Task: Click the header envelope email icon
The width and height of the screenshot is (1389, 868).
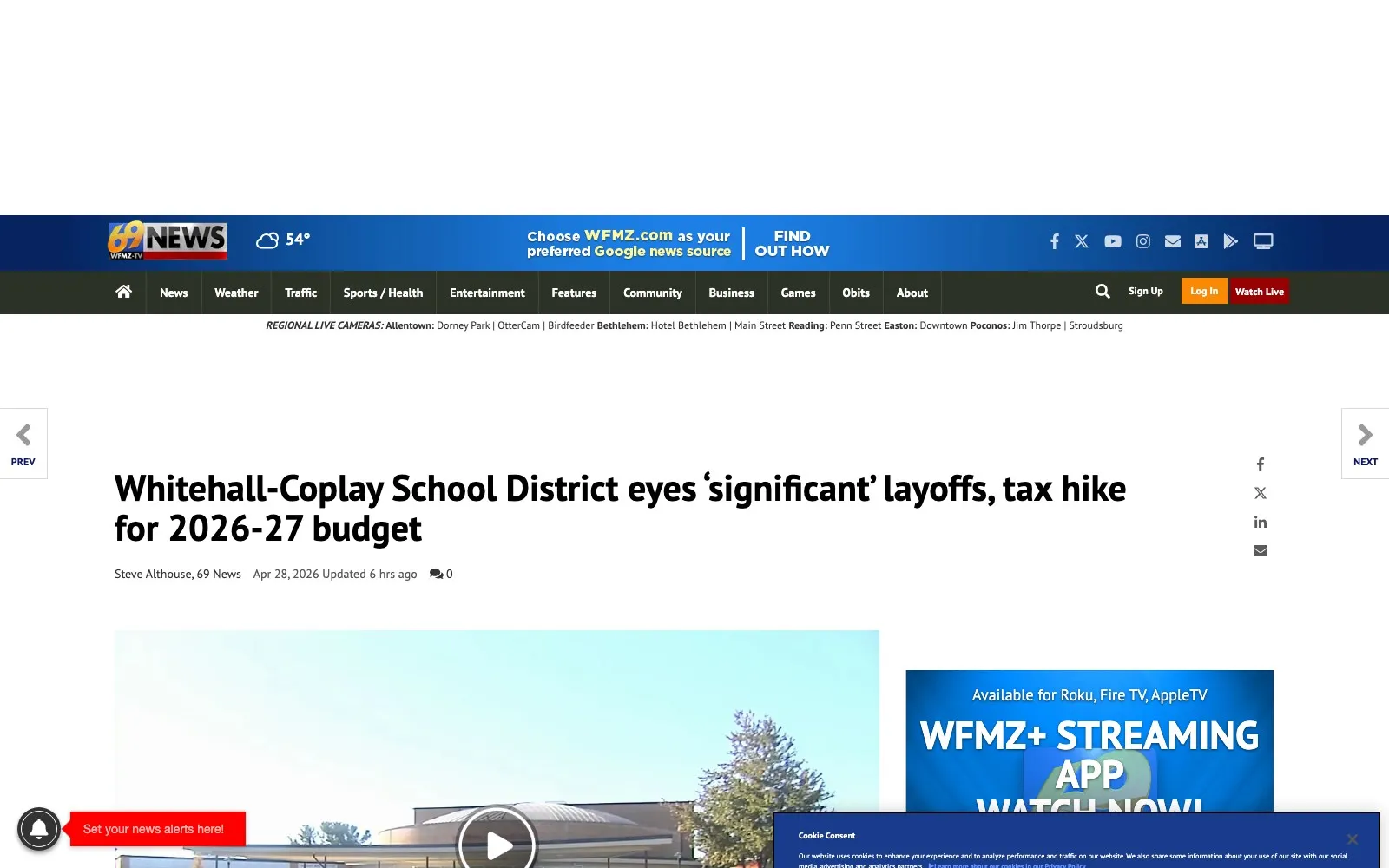Action: coord(1173,241)
